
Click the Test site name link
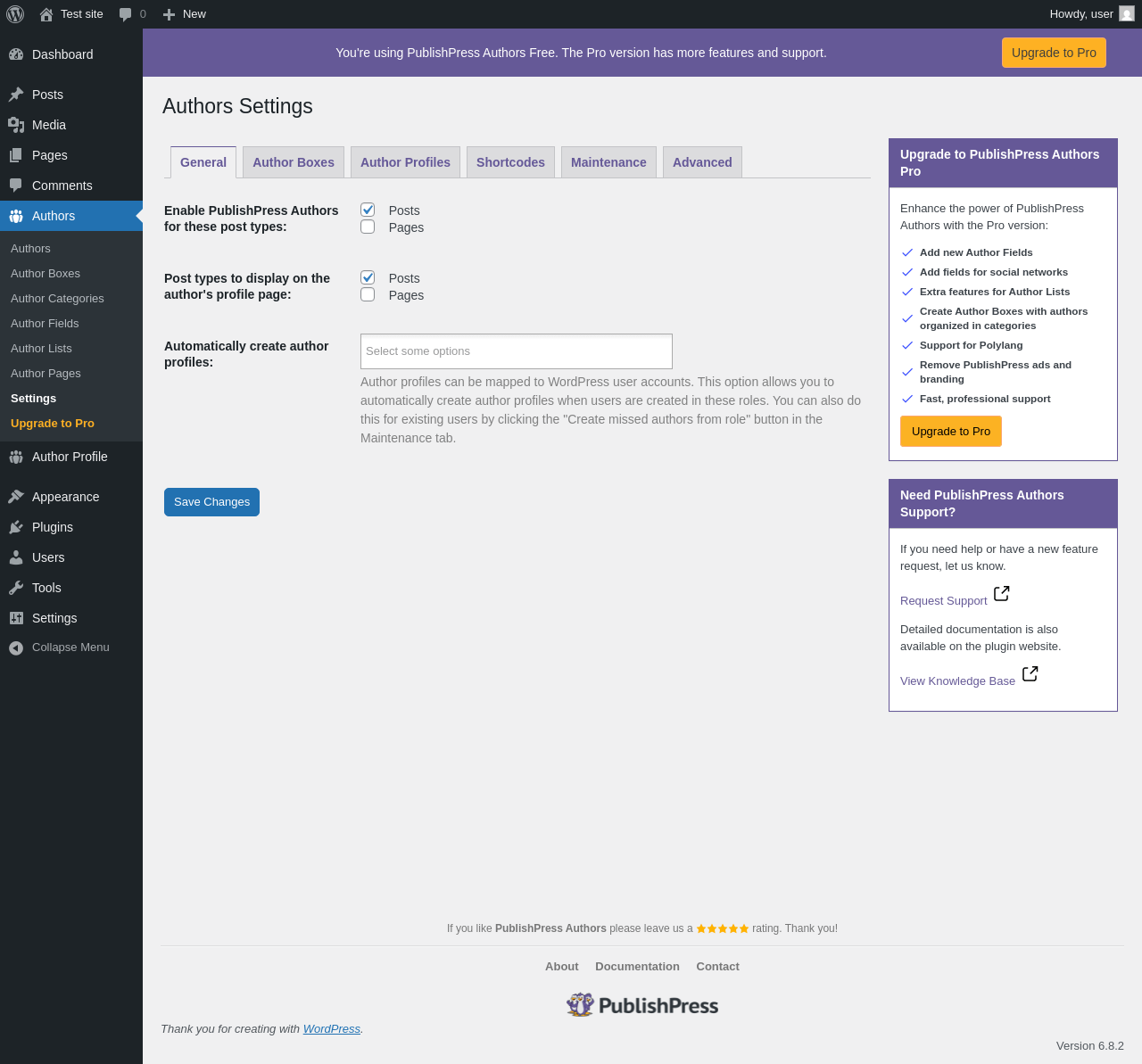pos(82,14)
